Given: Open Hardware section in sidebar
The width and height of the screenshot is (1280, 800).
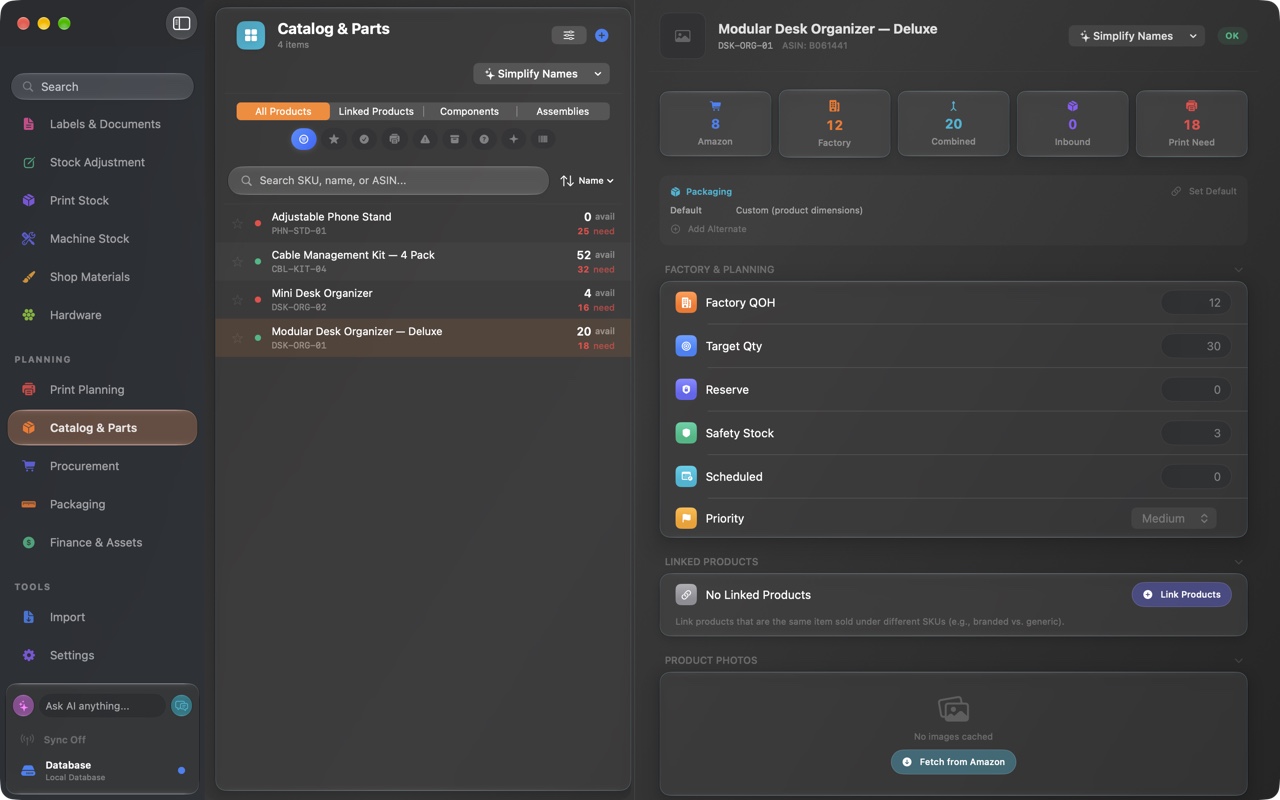Looking at the screenshot, I should [x=101, y=315].
